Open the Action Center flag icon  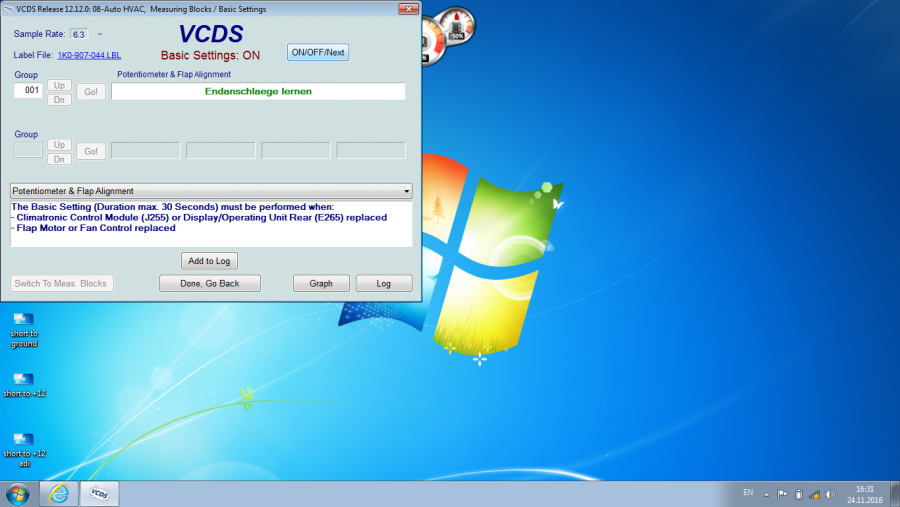point(783,494)
